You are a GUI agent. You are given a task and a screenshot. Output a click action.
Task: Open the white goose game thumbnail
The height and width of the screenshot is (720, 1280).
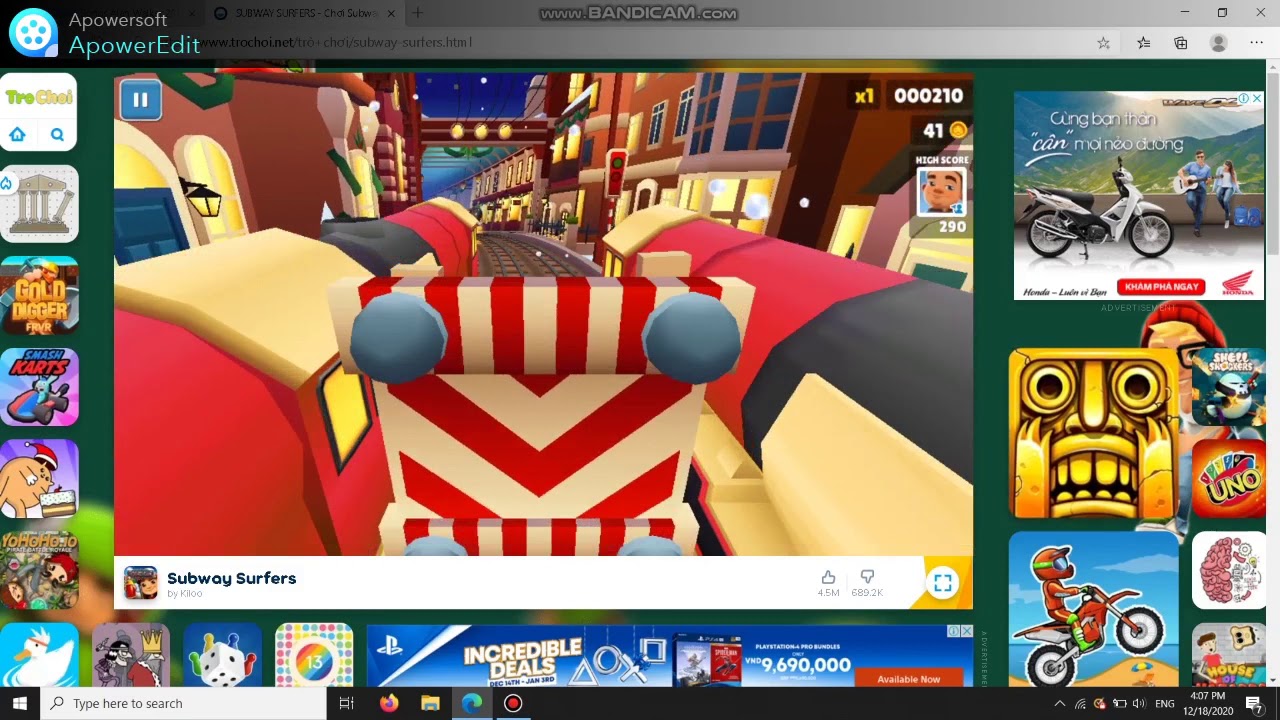(x=39, y=655)
